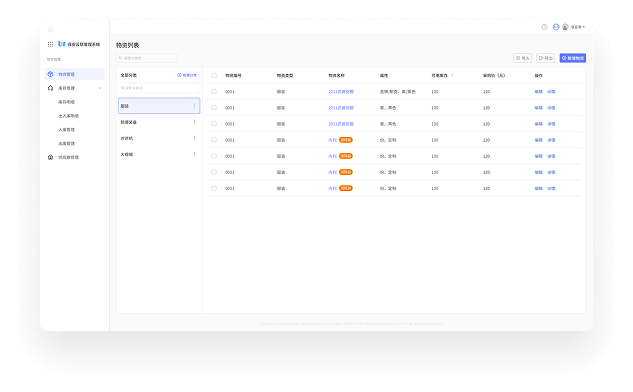The image size is (633, 392).
Task: Open the user name dropdown arrow
Action: pos(583,27)
